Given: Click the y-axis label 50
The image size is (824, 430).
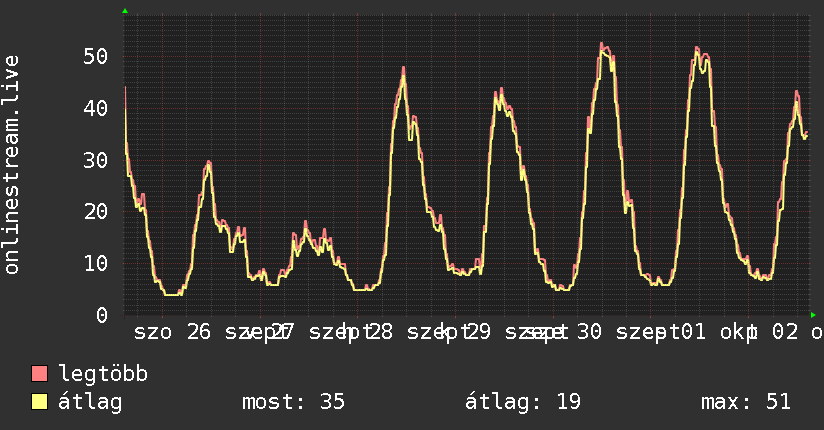Looking at the screenshot, I should pyautogui.click(x=96, y=56).
